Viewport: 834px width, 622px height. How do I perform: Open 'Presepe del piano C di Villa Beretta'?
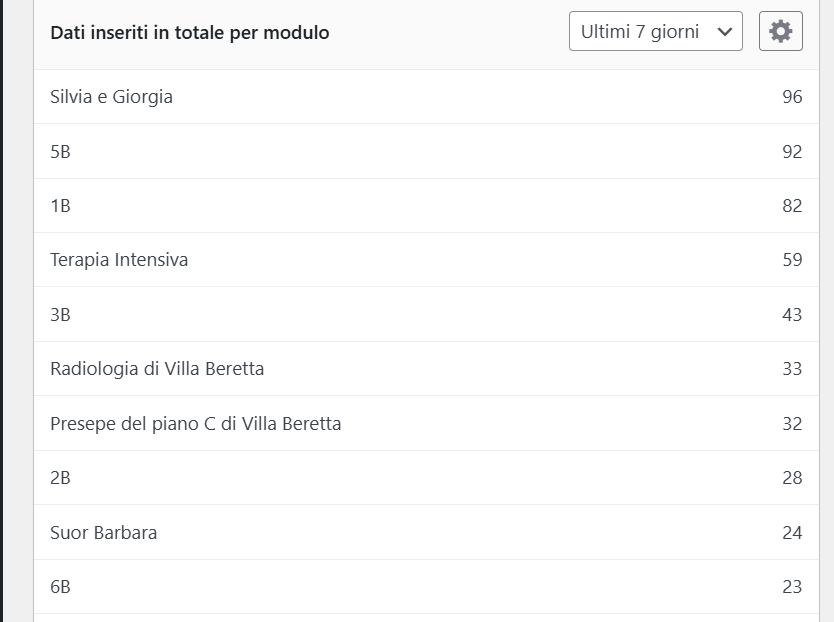(196, 424)
